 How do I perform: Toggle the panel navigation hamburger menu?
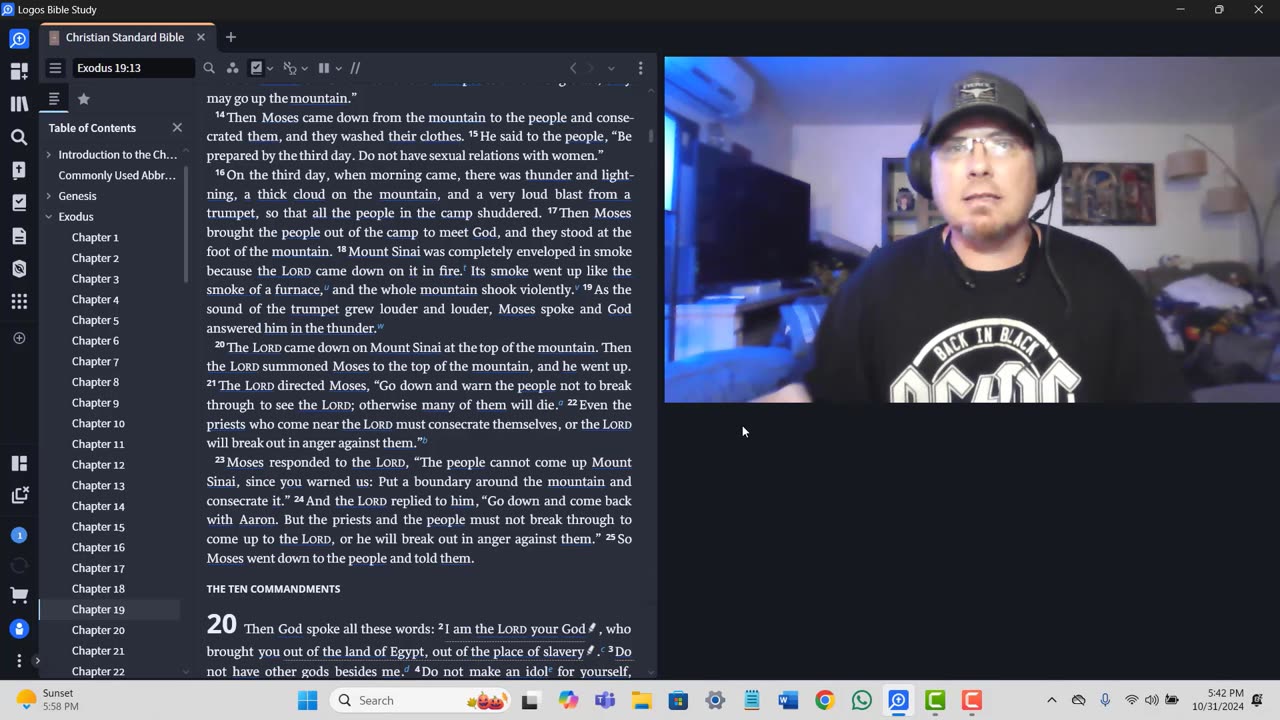pyautogui.click(x=55, y=68)
